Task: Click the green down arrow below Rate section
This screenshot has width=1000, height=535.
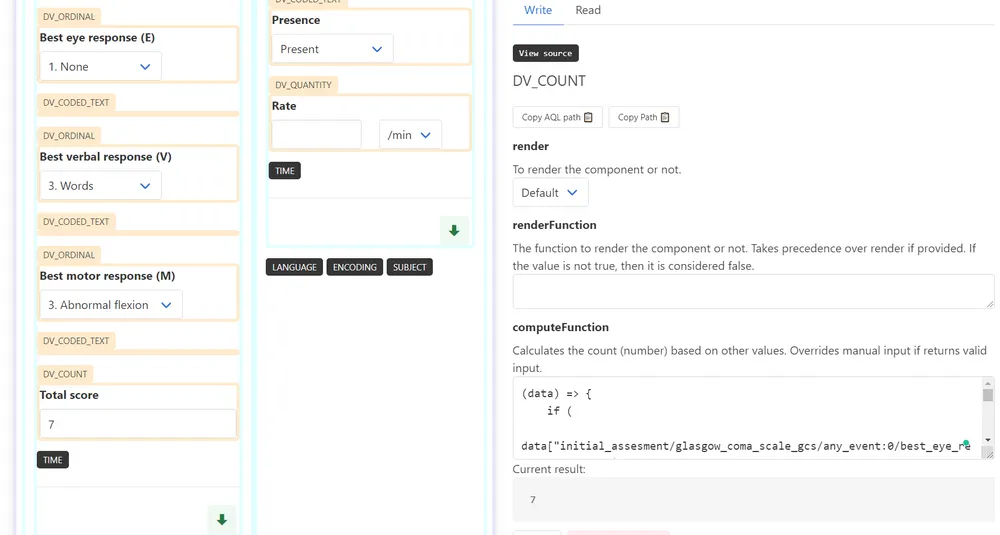Action: [454, 231]
